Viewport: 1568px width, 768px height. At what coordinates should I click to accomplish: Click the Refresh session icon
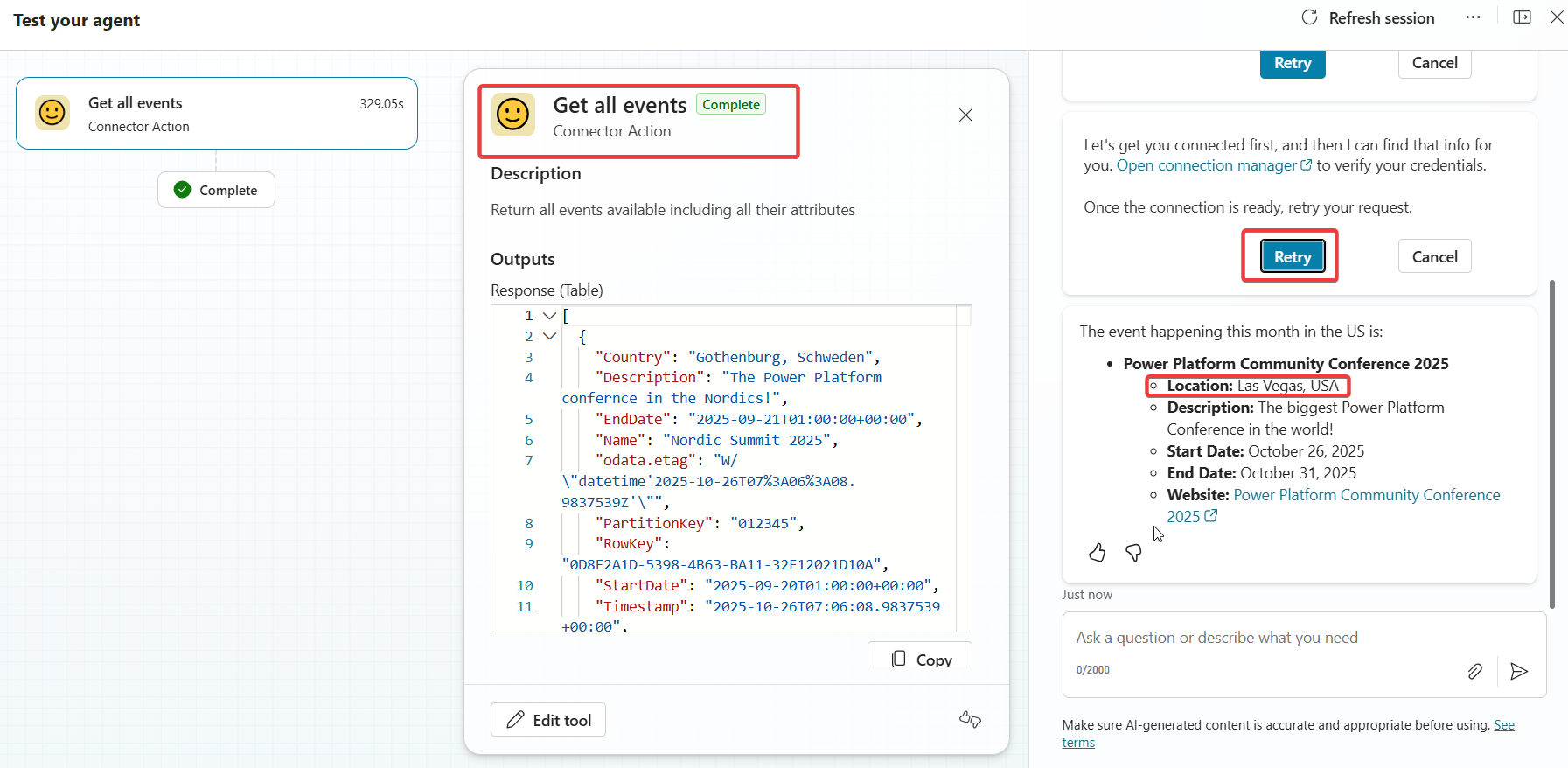1309,17
